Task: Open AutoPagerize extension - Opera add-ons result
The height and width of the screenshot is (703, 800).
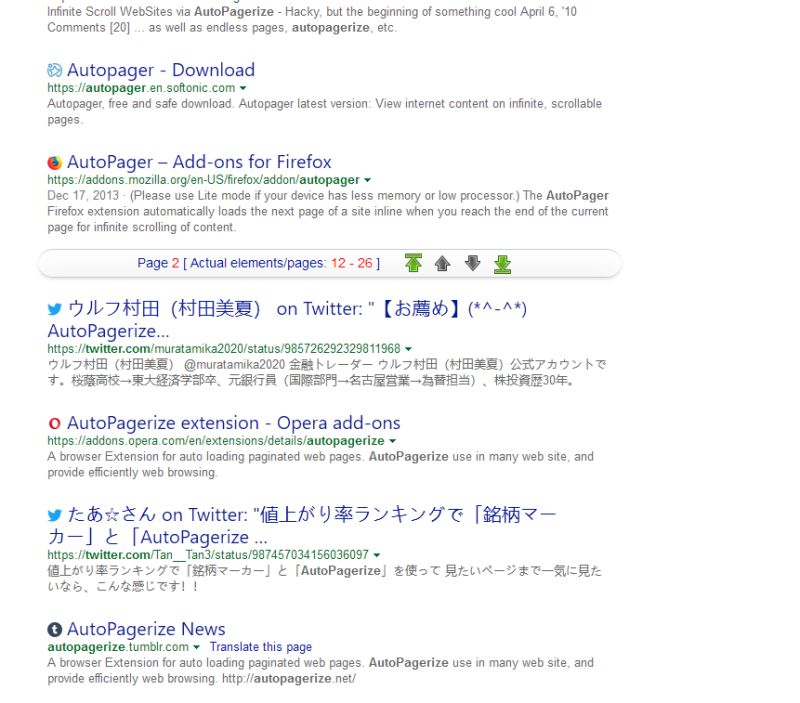Action: [x=234, y=423]
